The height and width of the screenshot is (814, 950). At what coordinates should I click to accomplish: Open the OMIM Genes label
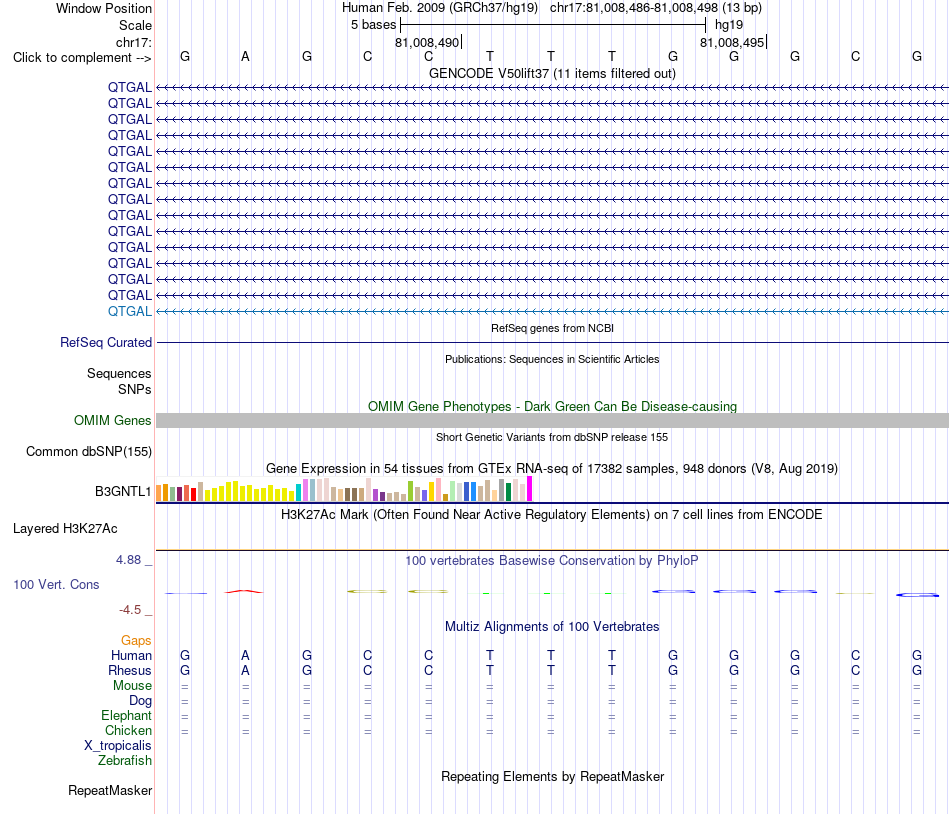click(x=112, y=420)
